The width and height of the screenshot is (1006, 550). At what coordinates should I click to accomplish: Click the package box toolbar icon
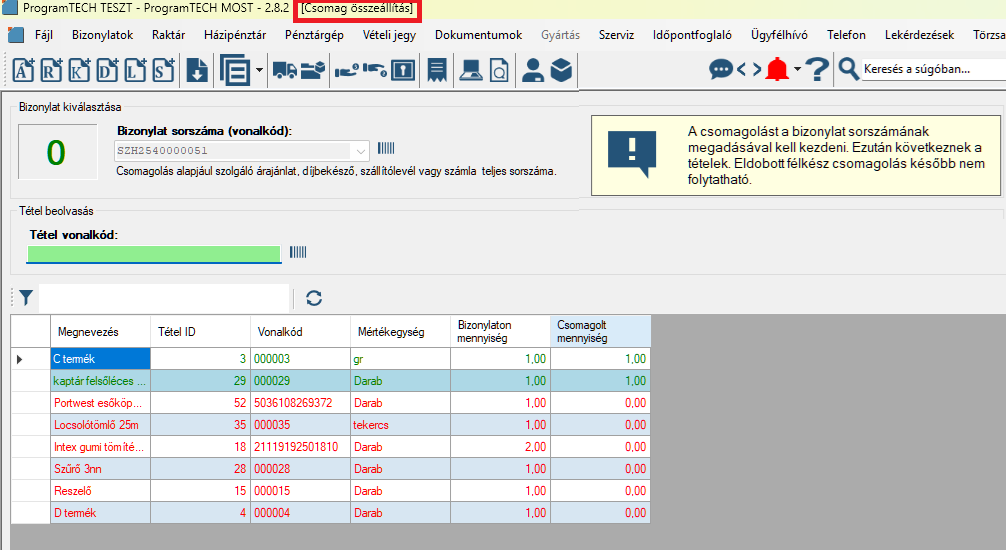pos(561,70)
